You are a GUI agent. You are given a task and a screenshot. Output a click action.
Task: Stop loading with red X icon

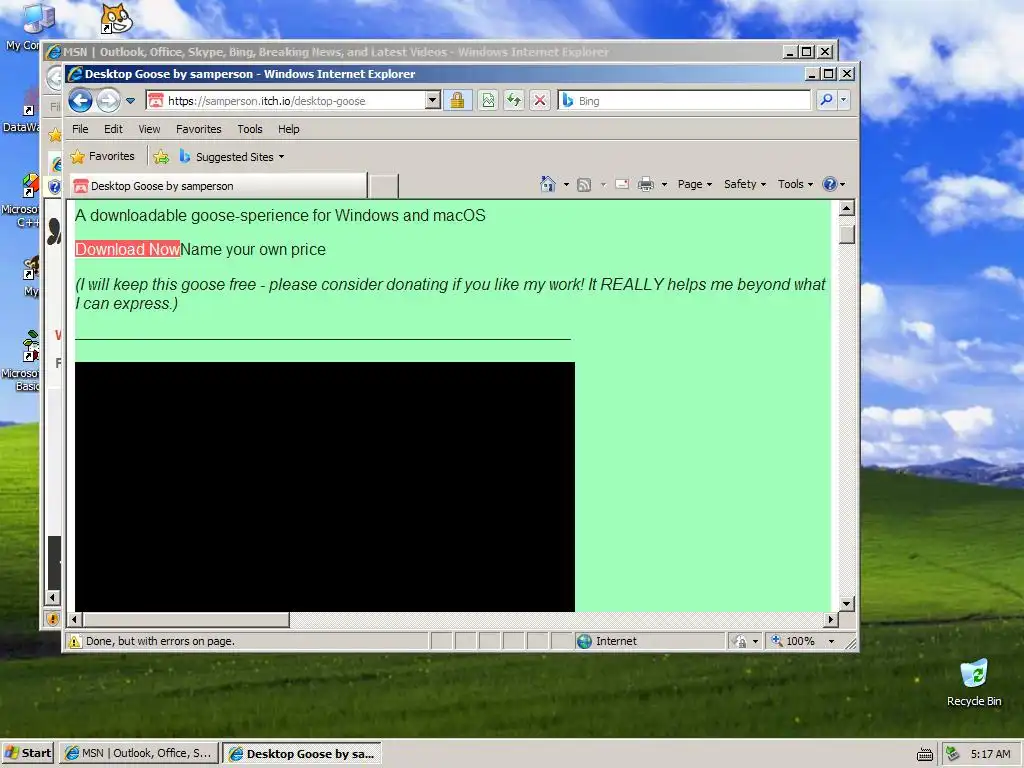[x=539, y=101]
